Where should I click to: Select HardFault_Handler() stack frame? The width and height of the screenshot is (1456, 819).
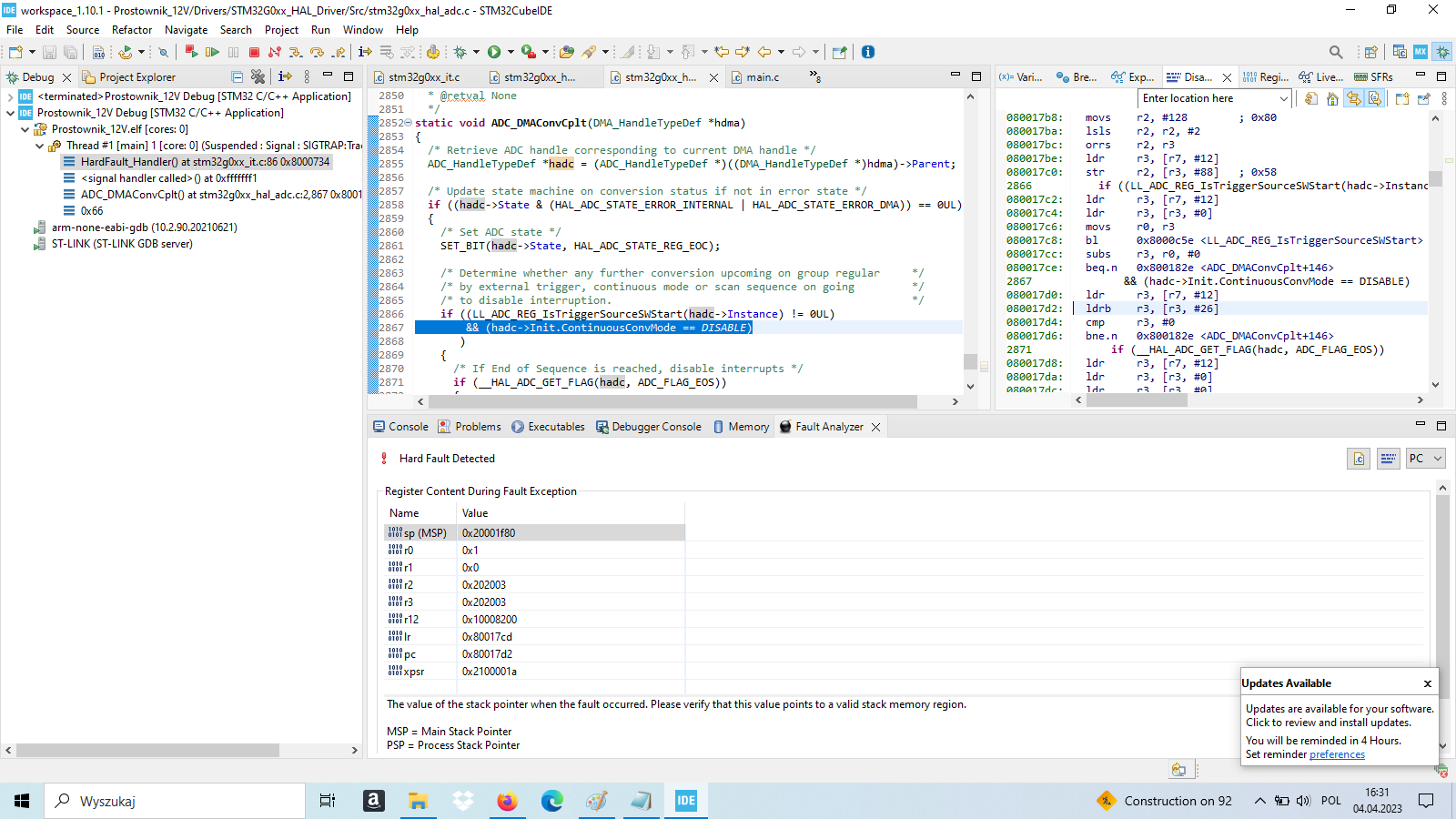coord(206,162)
